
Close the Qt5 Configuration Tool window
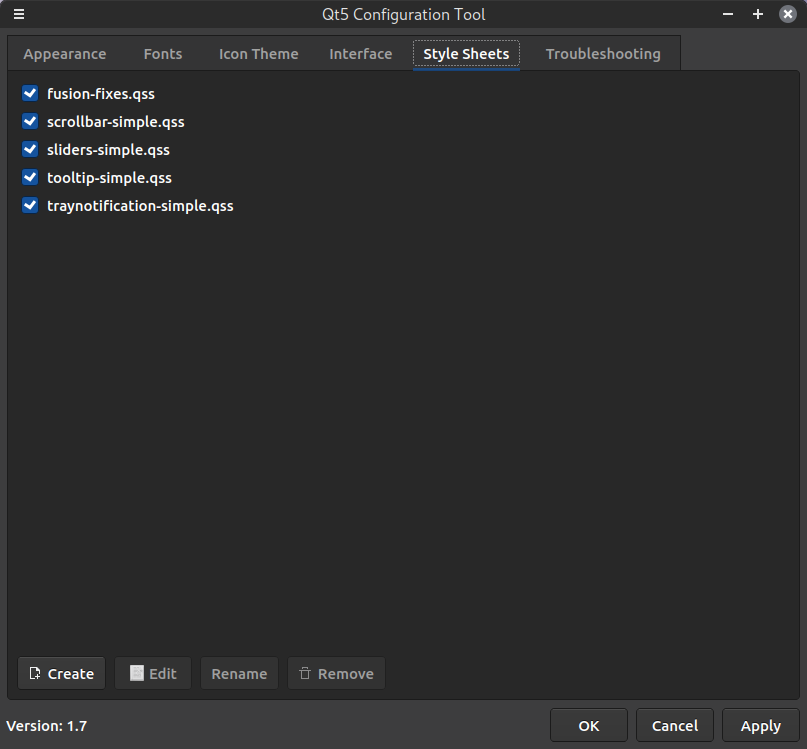coord(787,14)
